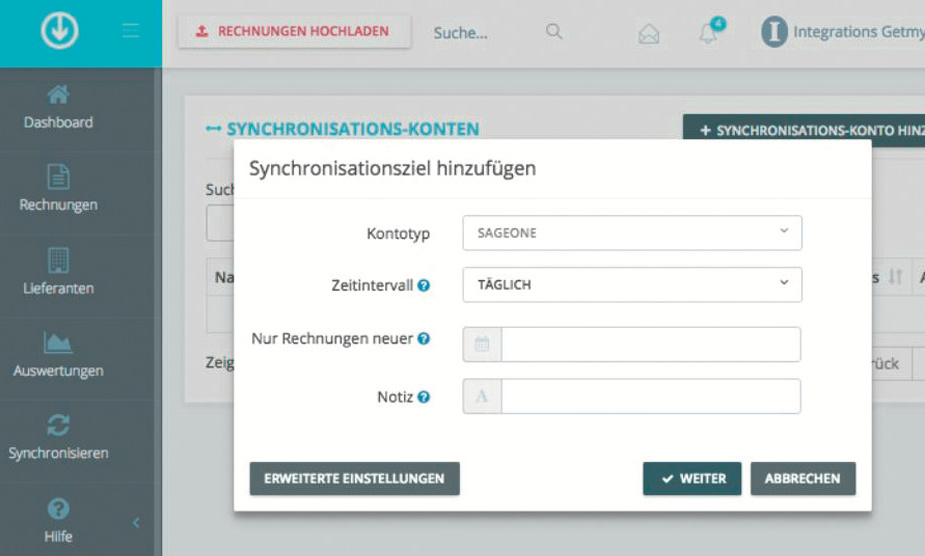Click the download arrow logo icon
Screen dimensions: 925x556
[x=59, y=32]
